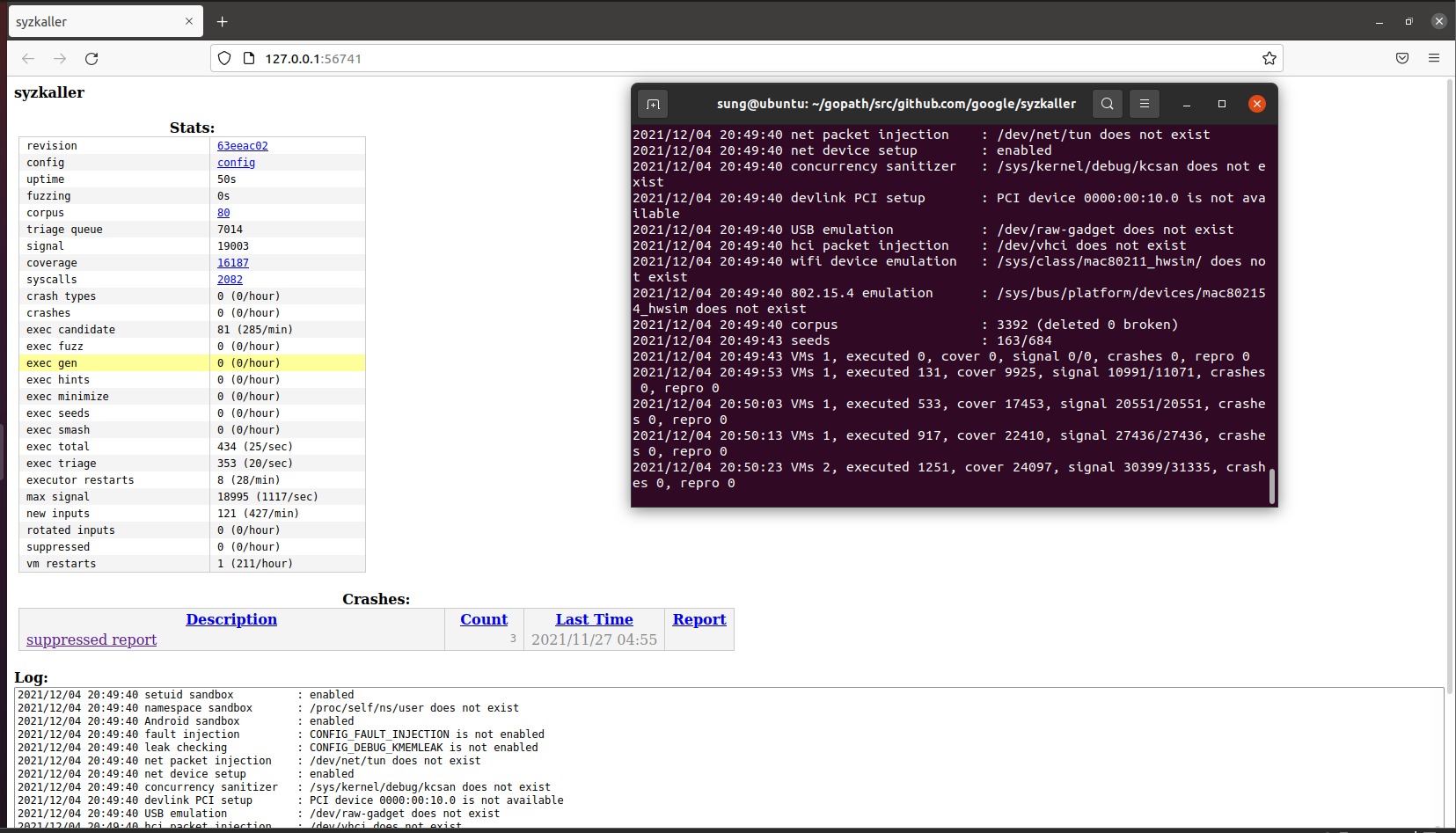Sort crashes by Count column
Viewport: 1456px width, 833px height.
484,619
